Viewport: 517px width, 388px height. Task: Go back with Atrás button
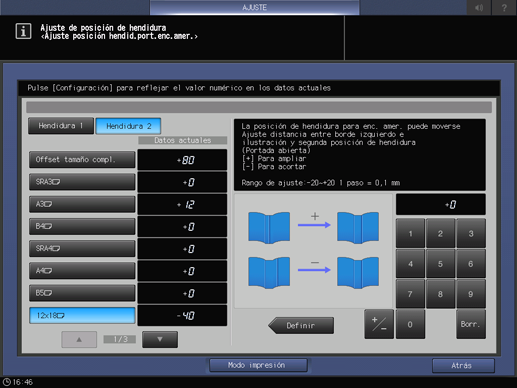[463, 366]
